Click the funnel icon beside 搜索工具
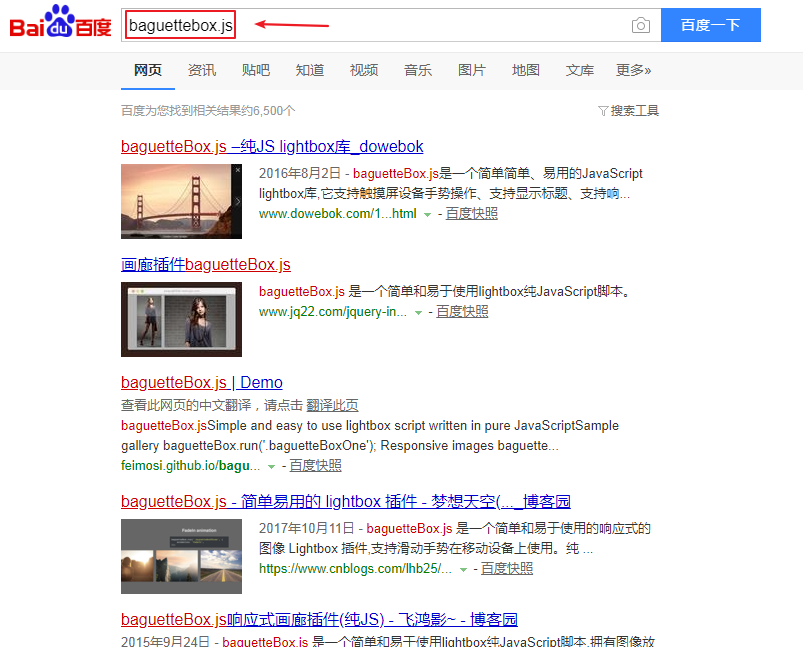The image size is (803, 647). [603, 110]
